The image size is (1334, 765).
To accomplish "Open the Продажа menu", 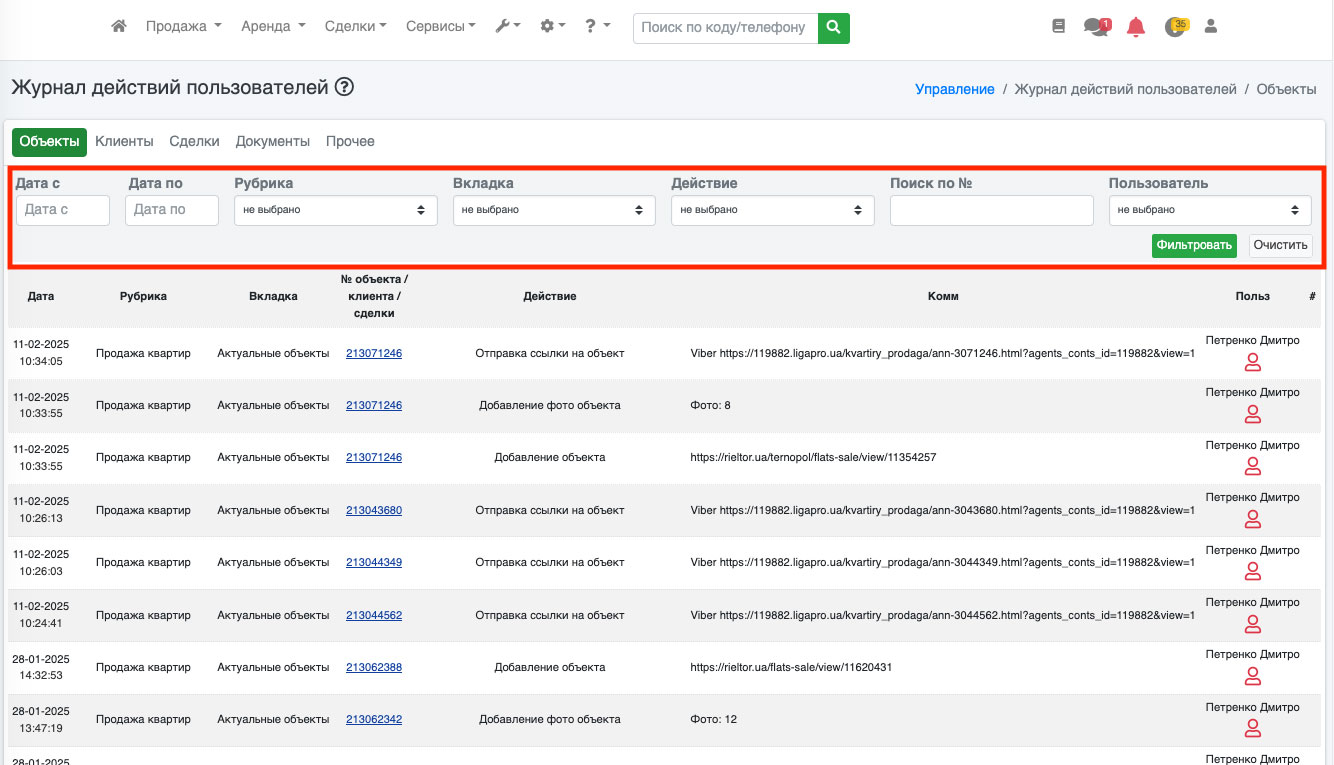I will pos(183,27).
